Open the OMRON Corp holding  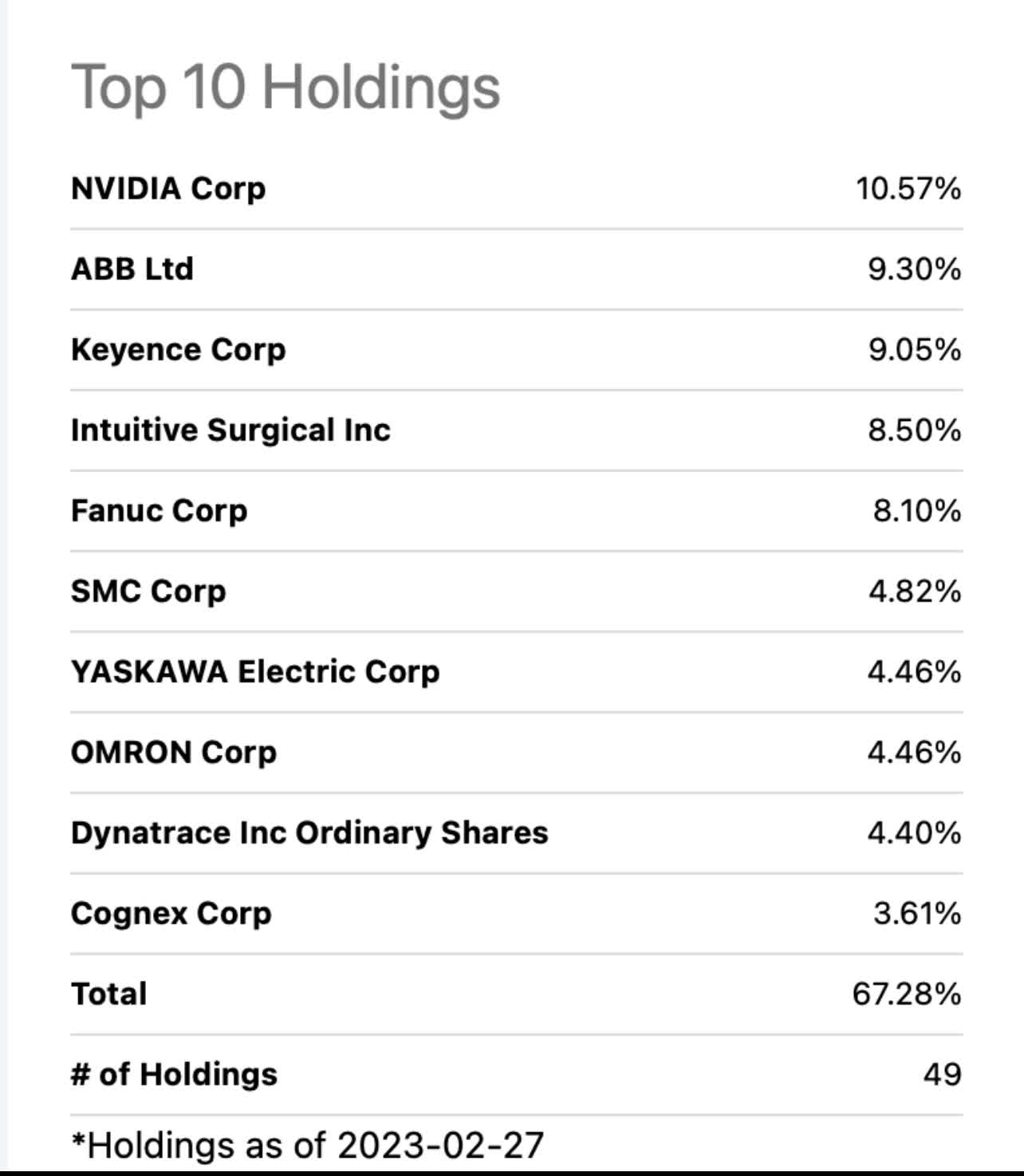[174, 752]
